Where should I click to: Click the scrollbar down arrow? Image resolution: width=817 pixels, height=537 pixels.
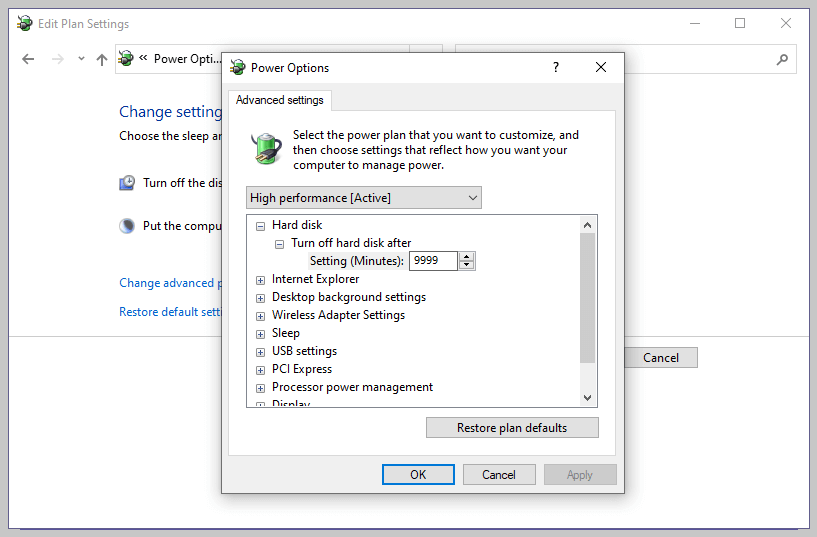tap(587, 397)
